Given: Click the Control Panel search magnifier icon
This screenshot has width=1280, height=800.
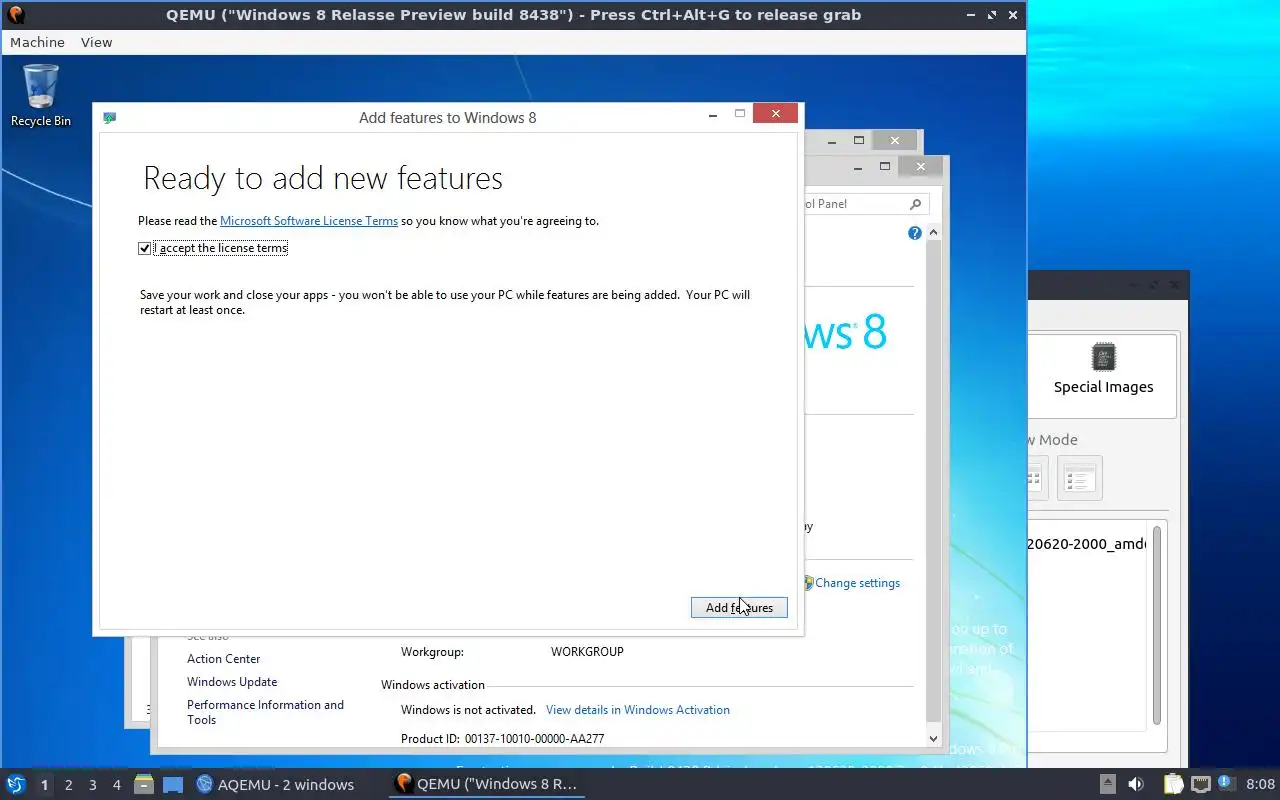Looking at the screenshot, I should coord(915,204).
